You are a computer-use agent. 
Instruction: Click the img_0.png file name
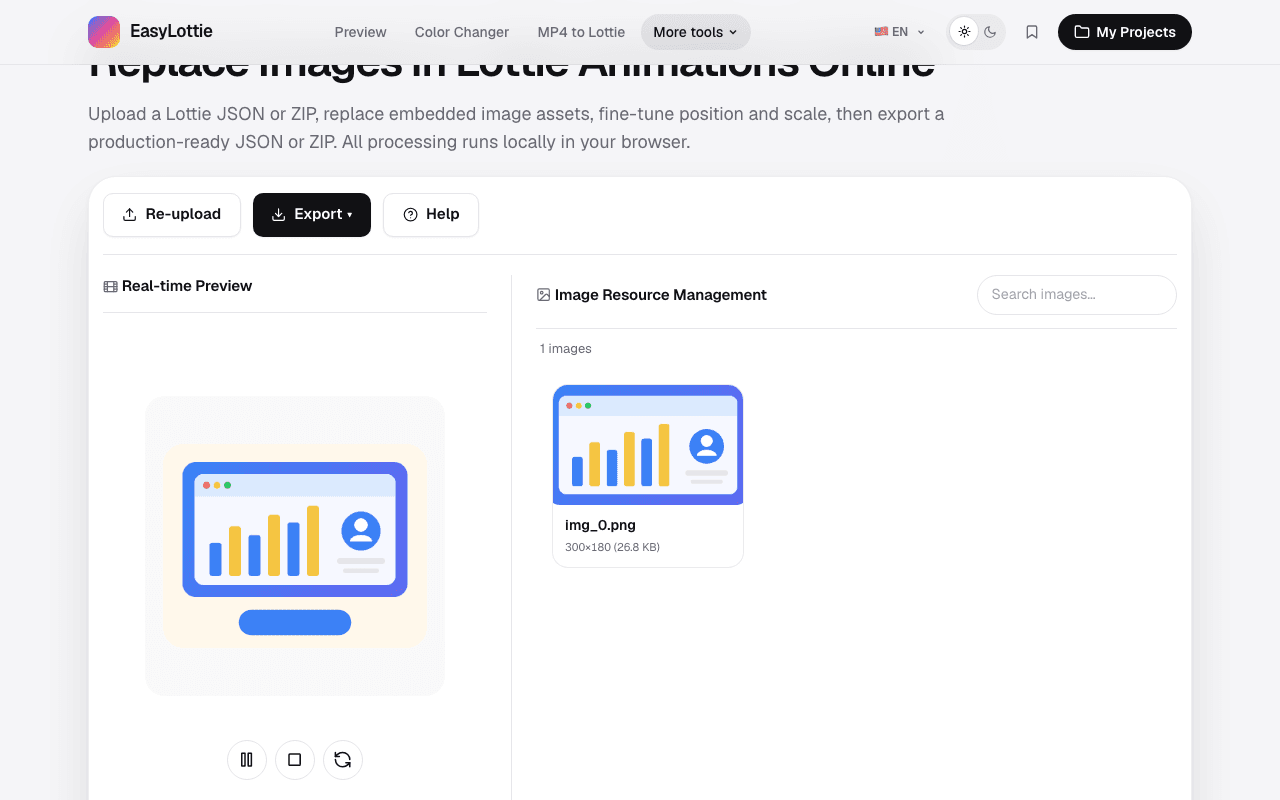[600, 525]
